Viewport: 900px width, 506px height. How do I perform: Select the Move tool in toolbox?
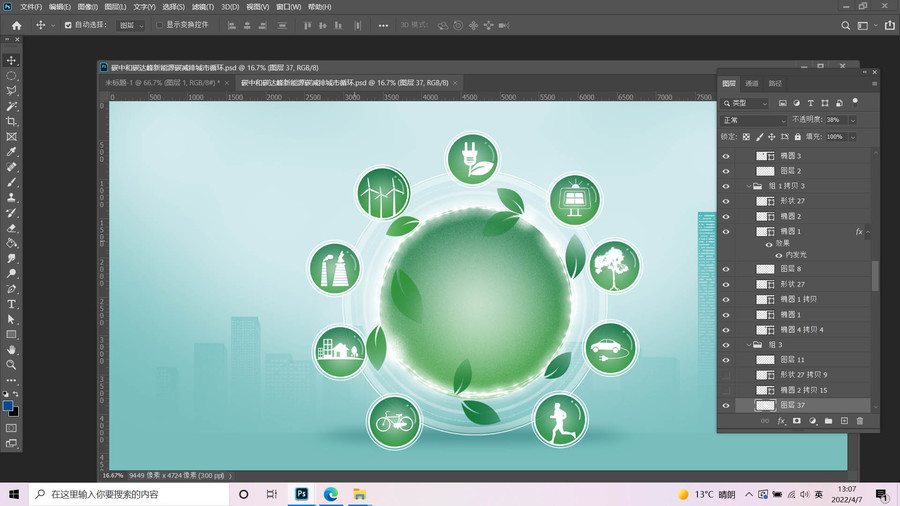pyautogui.click(x=11, y=60)
